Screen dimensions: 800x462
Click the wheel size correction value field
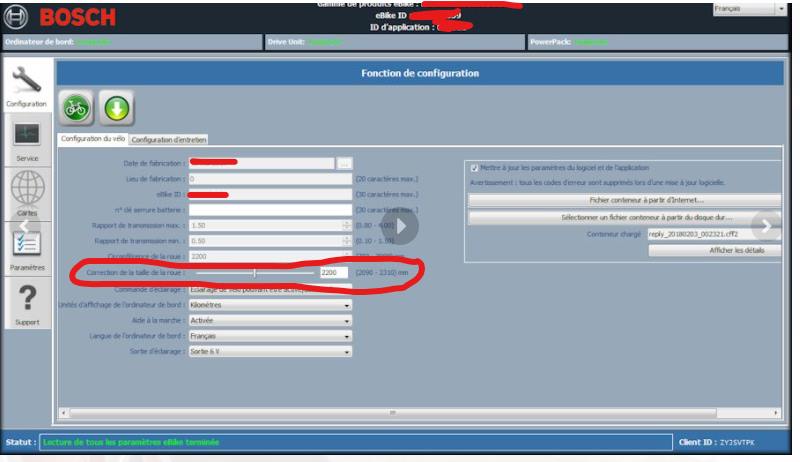pyautogui.click(x=333, y=272)
